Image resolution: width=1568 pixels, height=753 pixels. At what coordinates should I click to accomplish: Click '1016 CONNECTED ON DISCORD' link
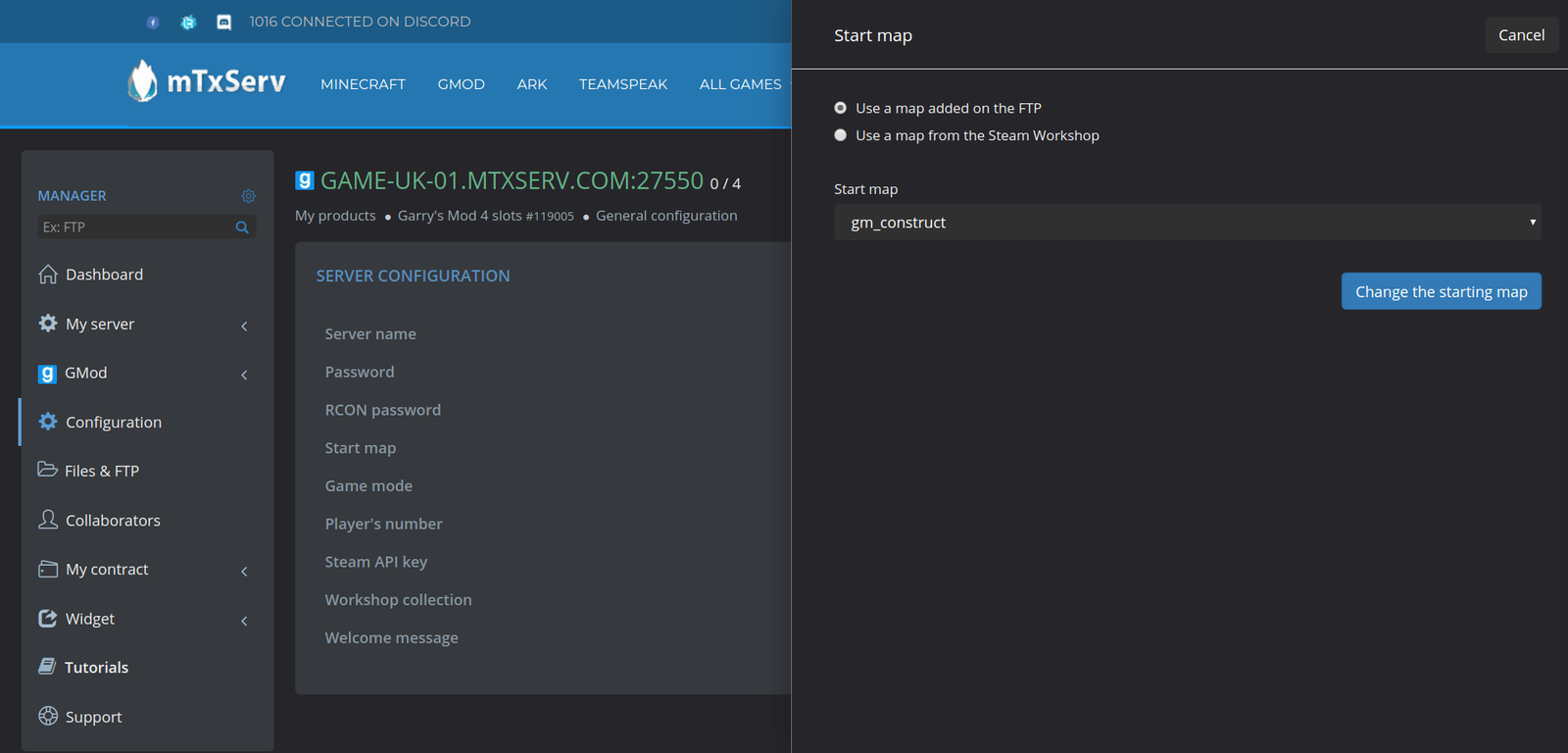(360, 22)
